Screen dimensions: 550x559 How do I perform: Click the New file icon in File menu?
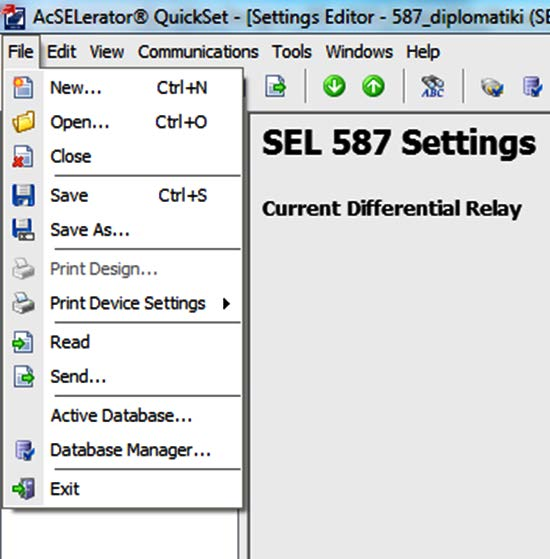23,87
